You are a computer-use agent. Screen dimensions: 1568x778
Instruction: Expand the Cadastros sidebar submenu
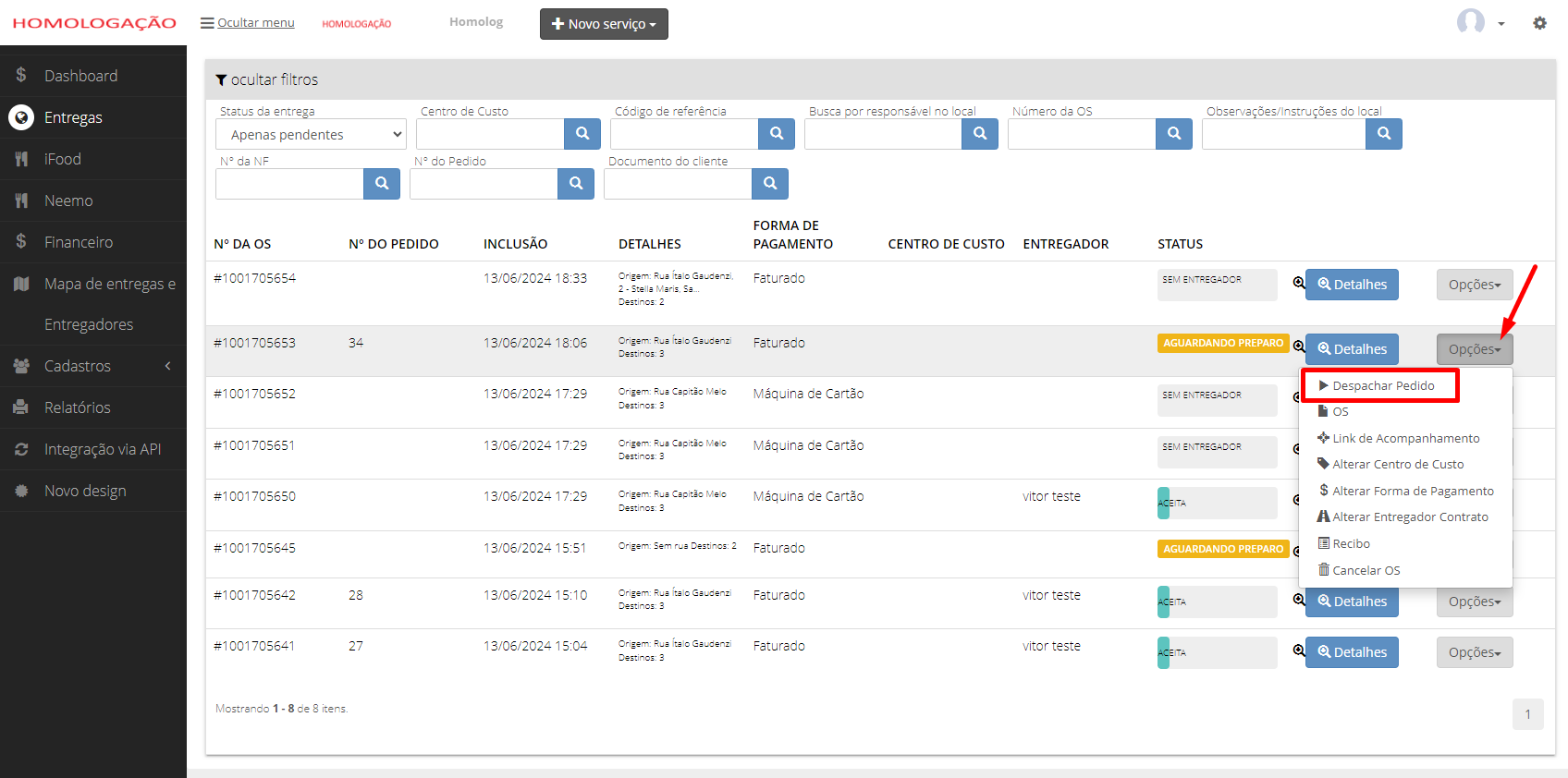(x=93, y=366)
